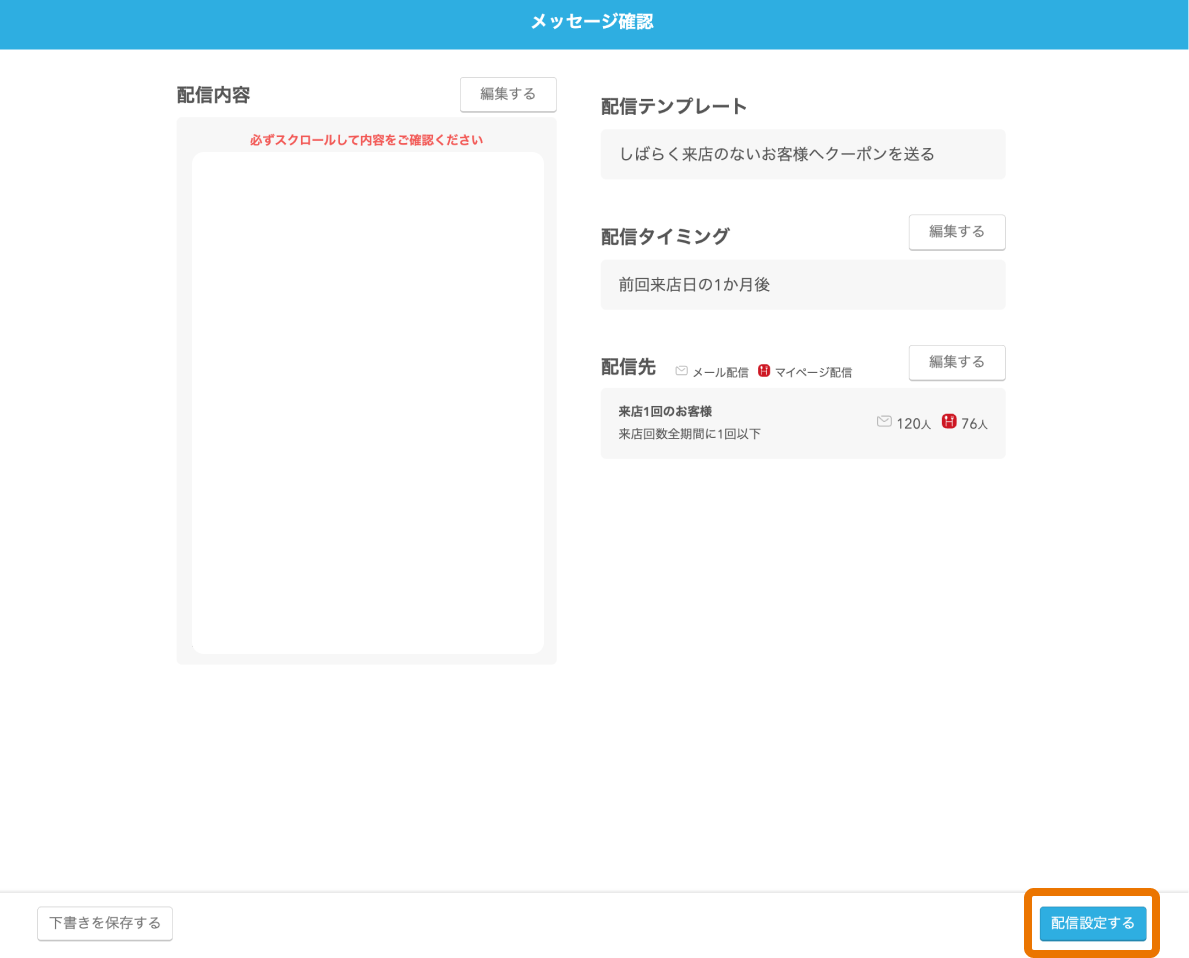Click the 配信内容 heading
The width and height of the screenshot is (1189, 958).
tap(213, 95)
